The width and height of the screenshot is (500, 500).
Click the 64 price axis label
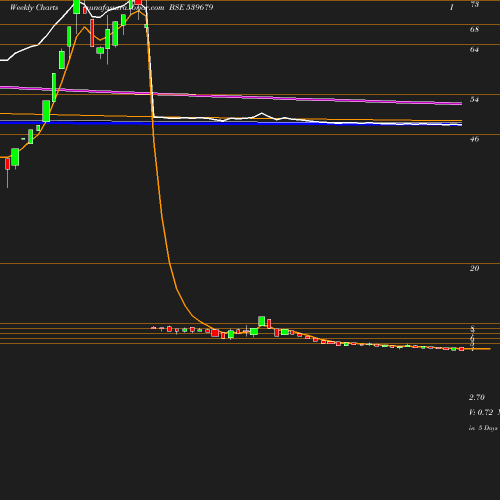coord(474,49)
